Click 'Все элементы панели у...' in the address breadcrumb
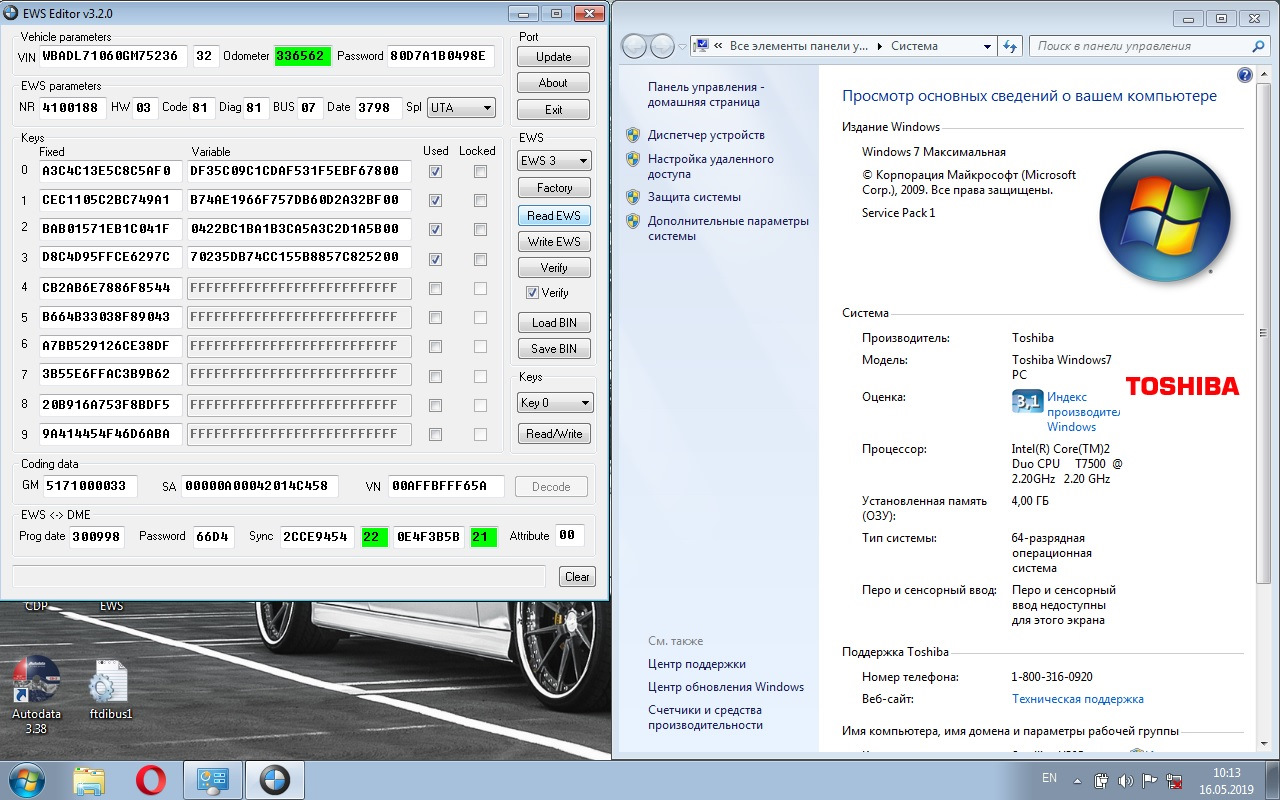Image resolution: width=1280 pixels, height=800 pixels. pyautogui.click(x=799, y=46)
